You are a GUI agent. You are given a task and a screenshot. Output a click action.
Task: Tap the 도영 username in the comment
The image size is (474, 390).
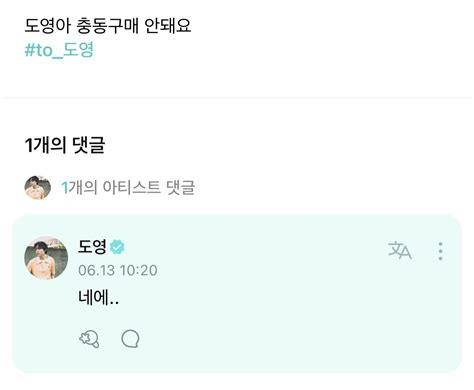(x=92, y=247)
